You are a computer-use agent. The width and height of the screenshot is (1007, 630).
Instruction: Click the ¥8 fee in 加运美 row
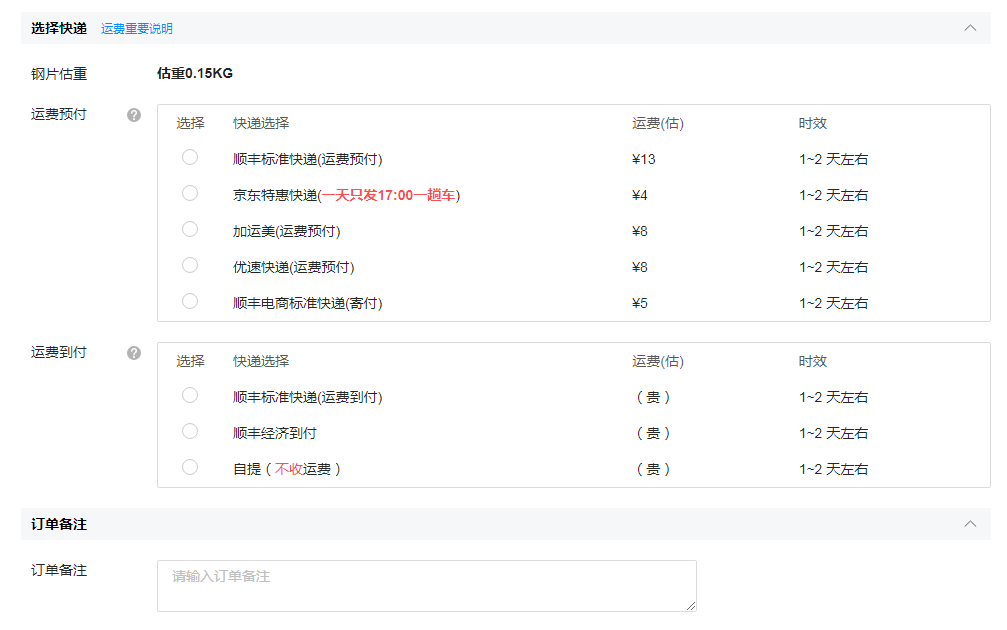pyautogui.click(x=640, y=231)
